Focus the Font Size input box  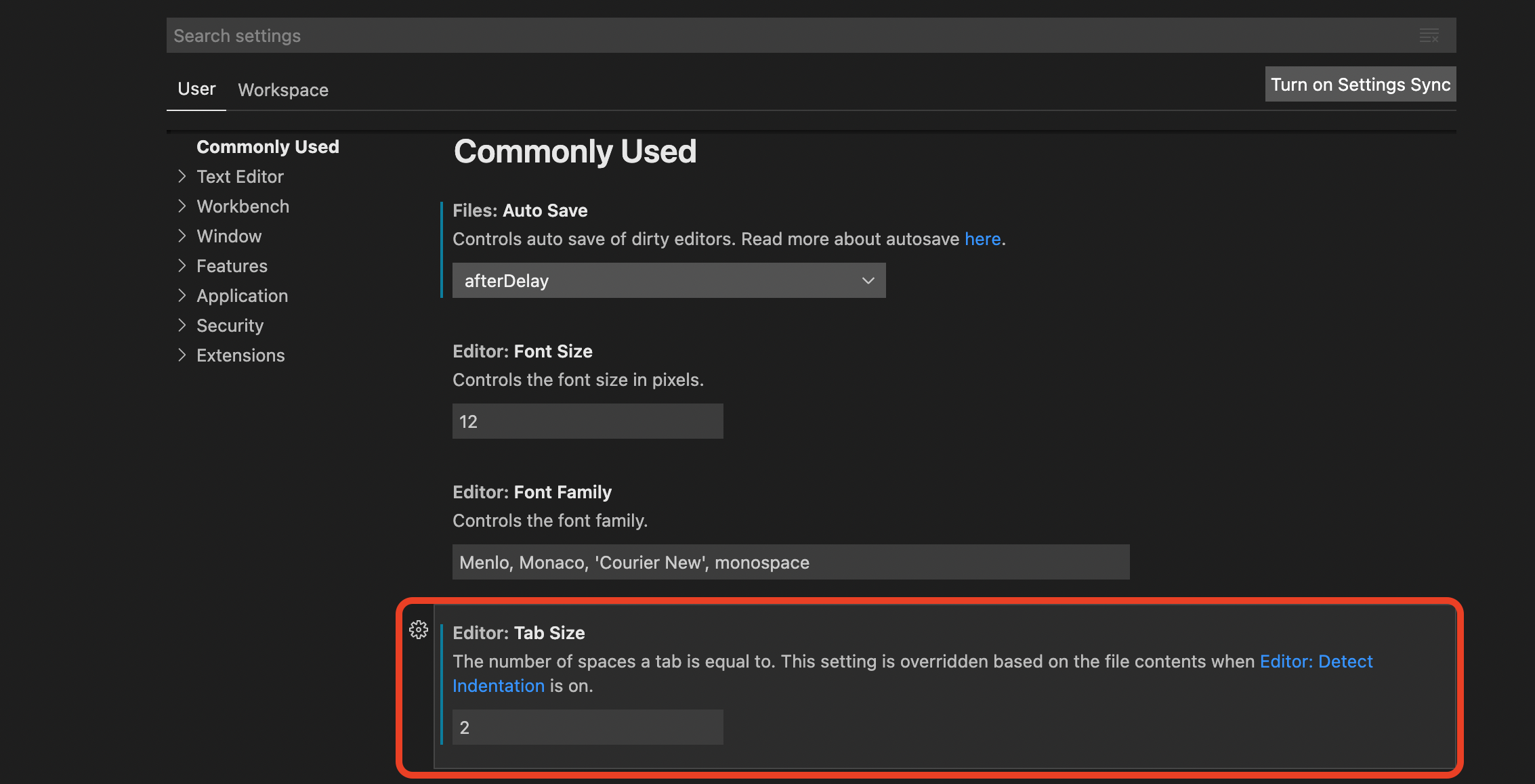(x=587, y=421)
